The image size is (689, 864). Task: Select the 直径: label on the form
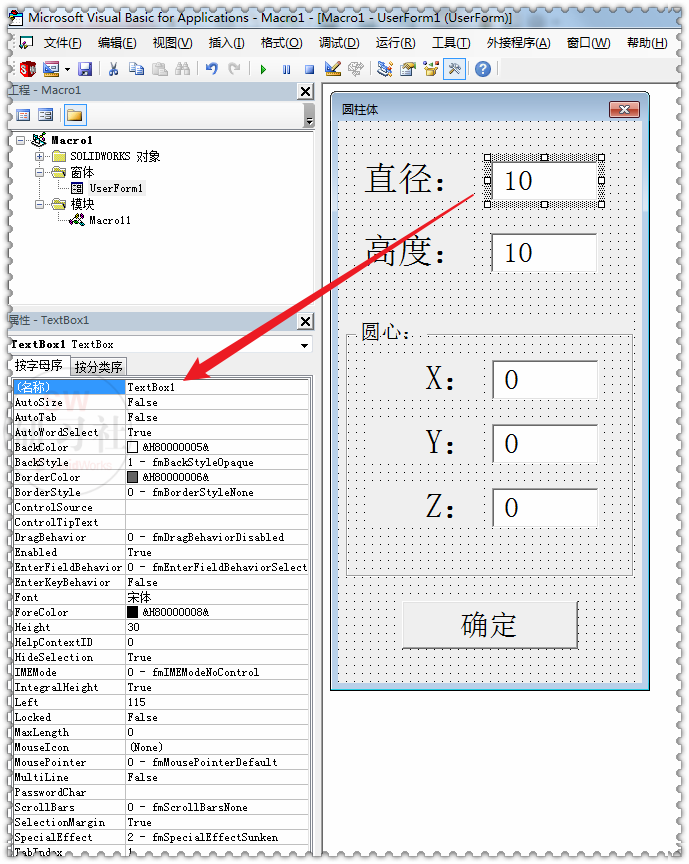(x=404, y=180)
